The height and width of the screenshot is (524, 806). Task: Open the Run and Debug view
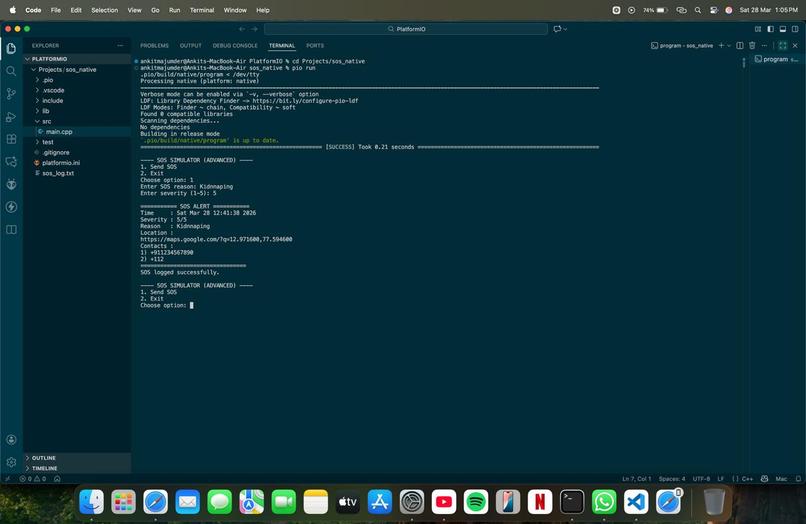tap(11, 117)
